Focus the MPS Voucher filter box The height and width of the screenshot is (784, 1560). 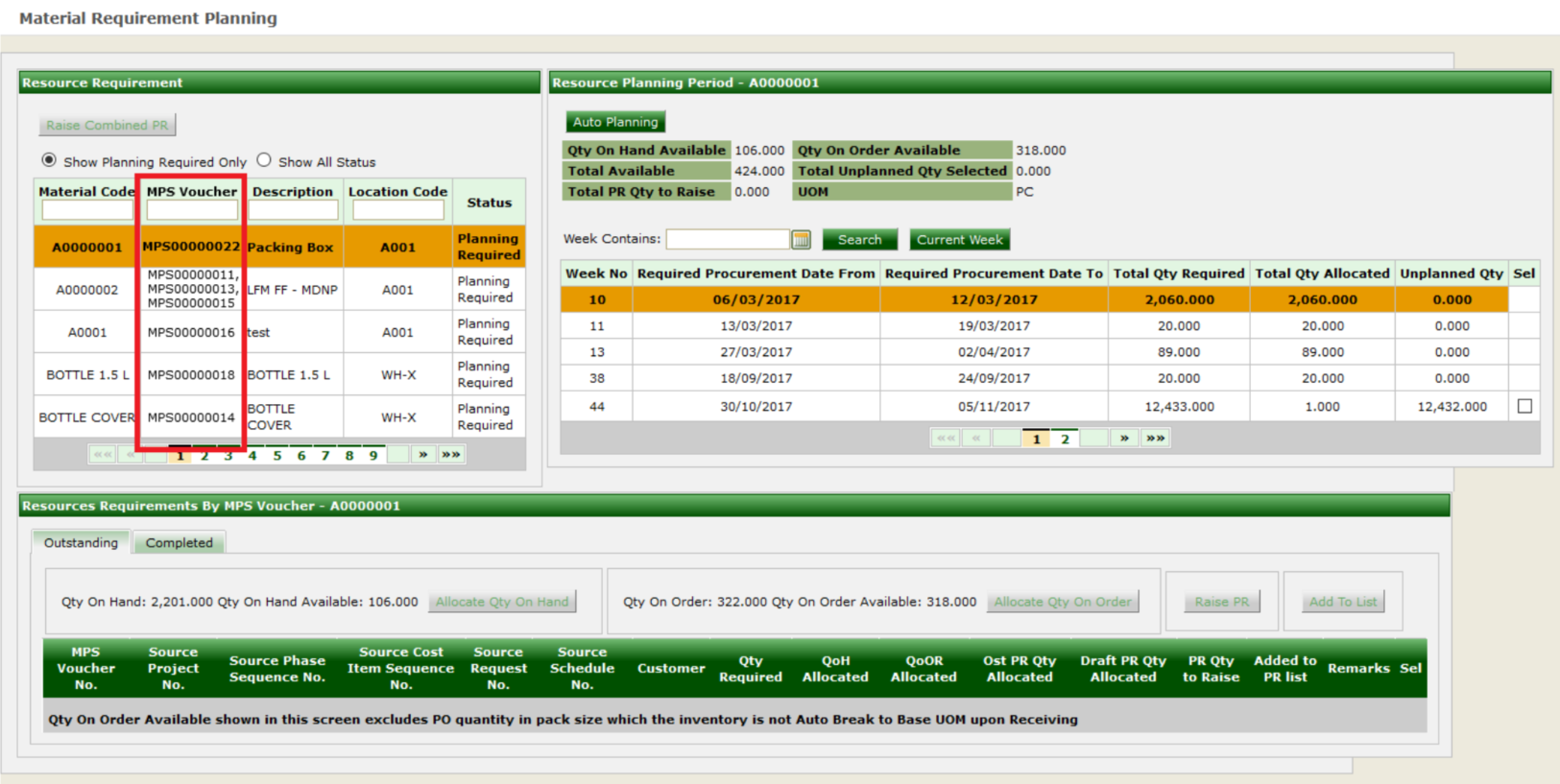point(191,210)
